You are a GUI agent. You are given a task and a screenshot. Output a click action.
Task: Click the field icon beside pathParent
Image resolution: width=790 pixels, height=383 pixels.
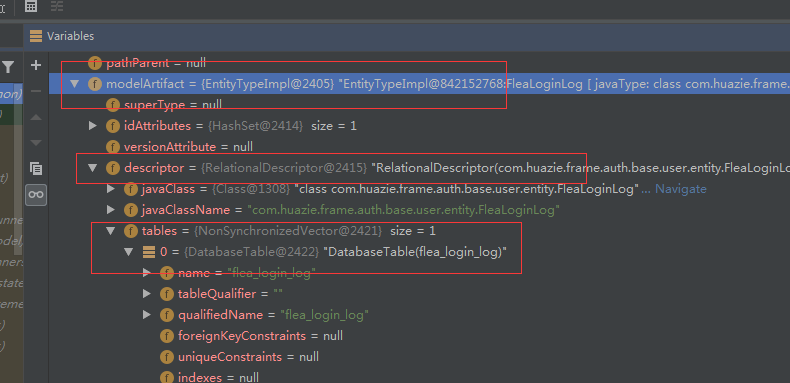94,63
